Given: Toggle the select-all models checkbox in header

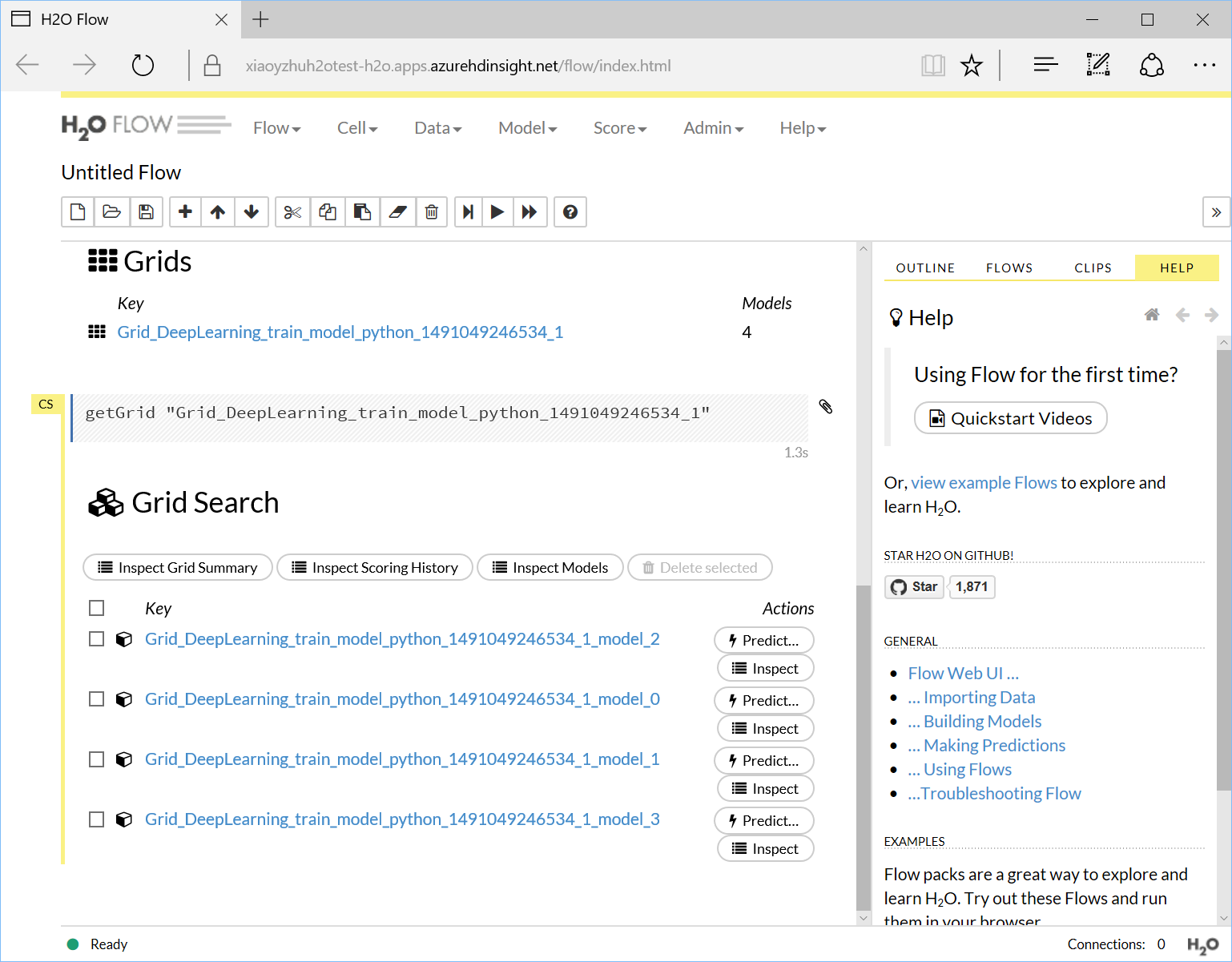Looking at the screenshot, I should [97, 608].
